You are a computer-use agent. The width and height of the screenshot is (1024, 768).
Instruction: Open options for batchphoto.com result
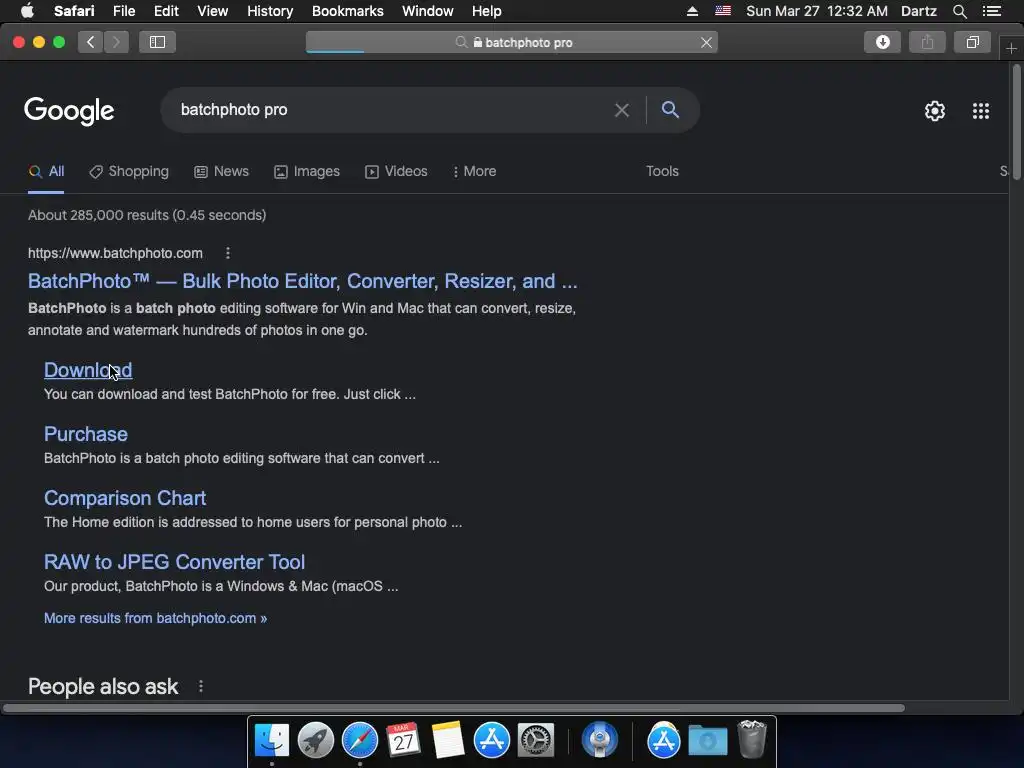point(227,253)
